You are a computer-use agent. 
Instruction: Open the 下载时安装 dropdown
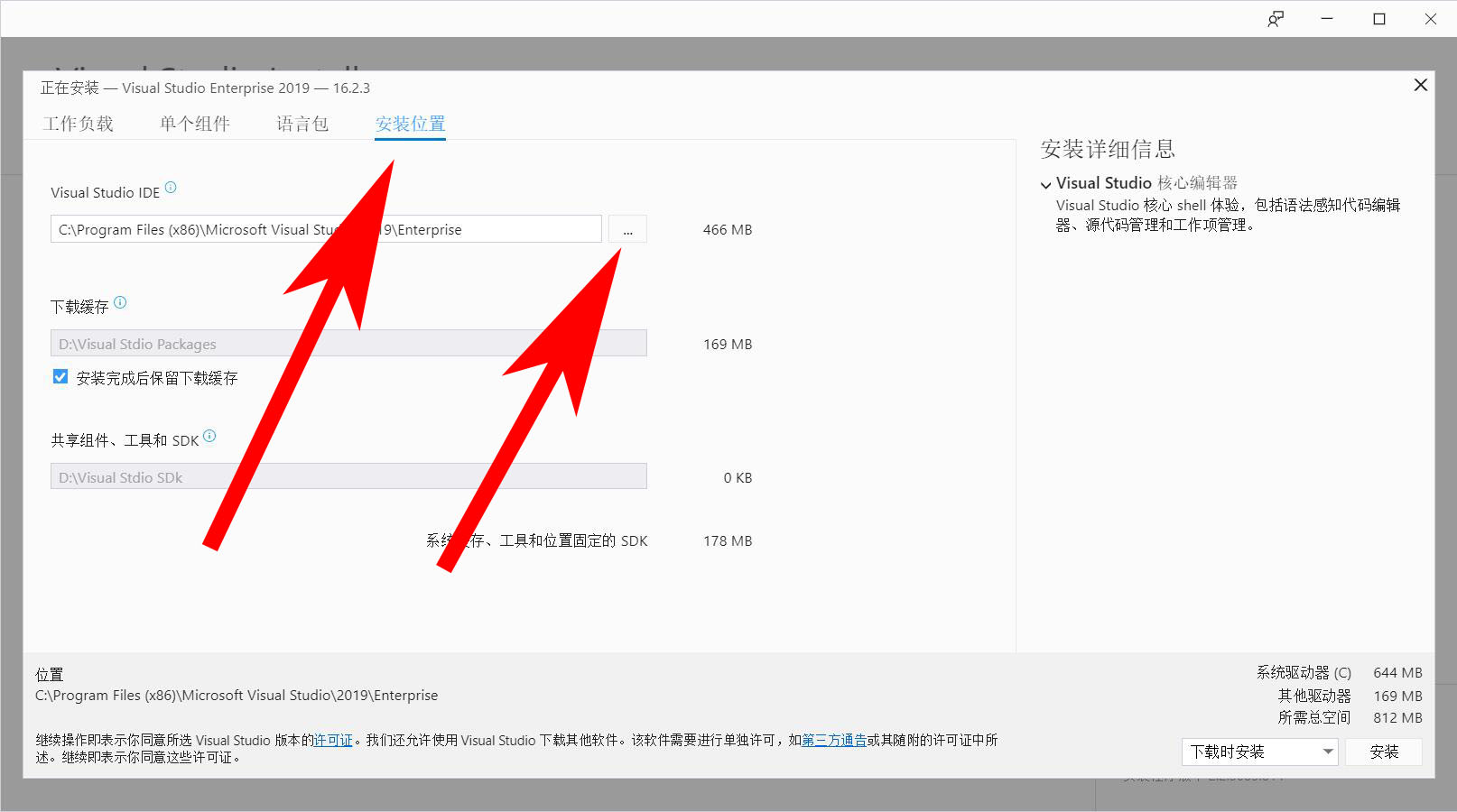pyautogui.click(x=1259, y=752)
